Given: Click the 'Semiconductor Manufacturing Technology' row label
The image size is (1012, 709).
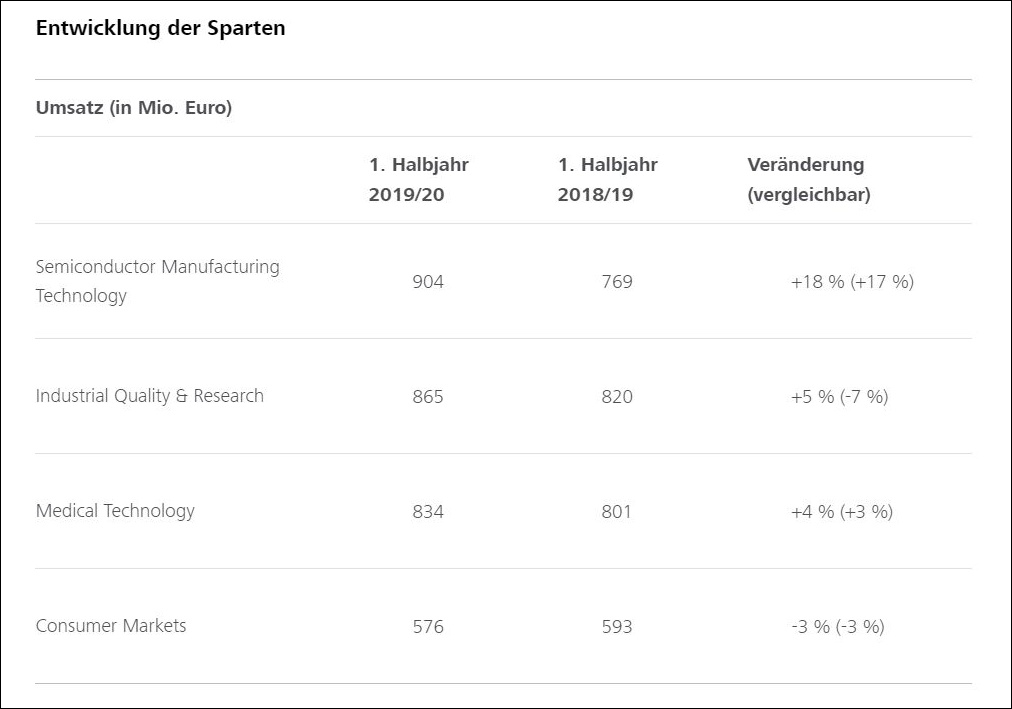Looking at the screenshot, I should 157,281.
